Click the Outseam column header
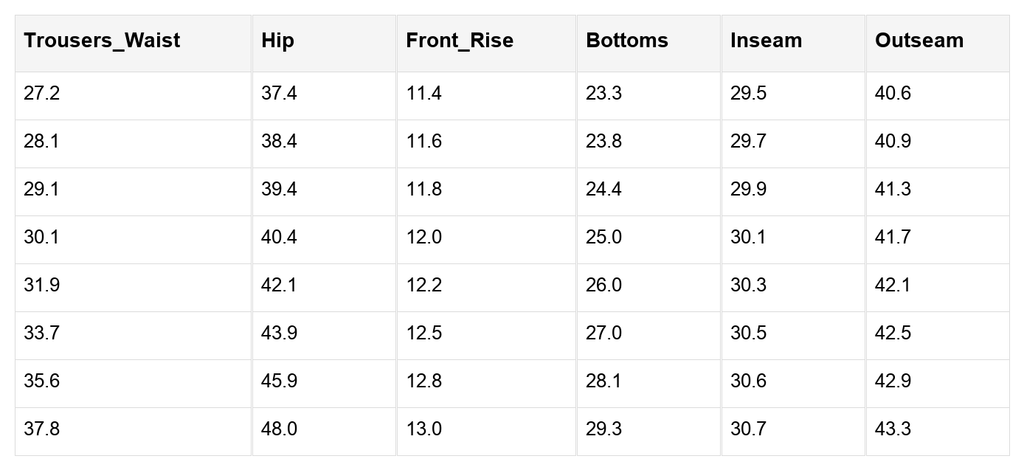Image resolution: width=1024 pixels, height=470 pixels. click(x=938, y=43)
